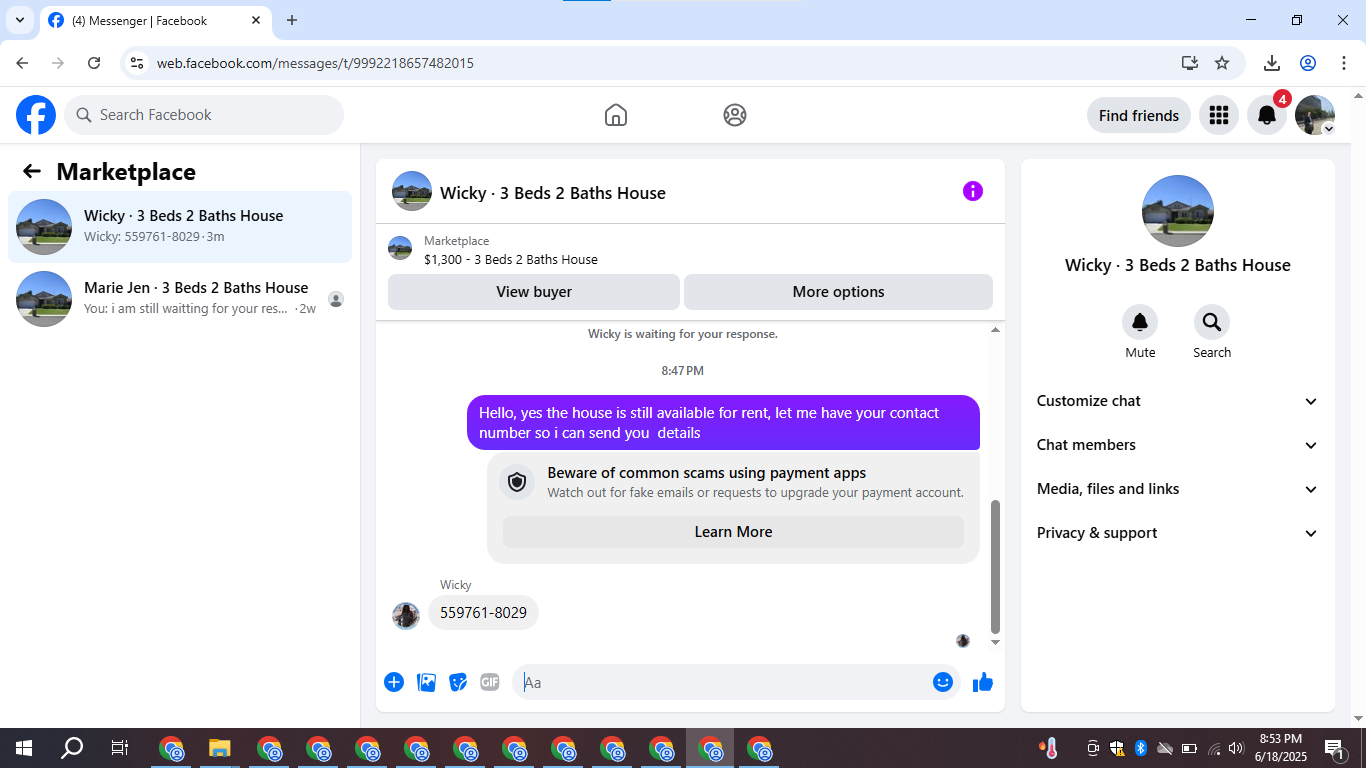The image size is (1366, 768).
Task: Select the Messenger | Facebook browser tab
Action: click(x=155, y=20)
